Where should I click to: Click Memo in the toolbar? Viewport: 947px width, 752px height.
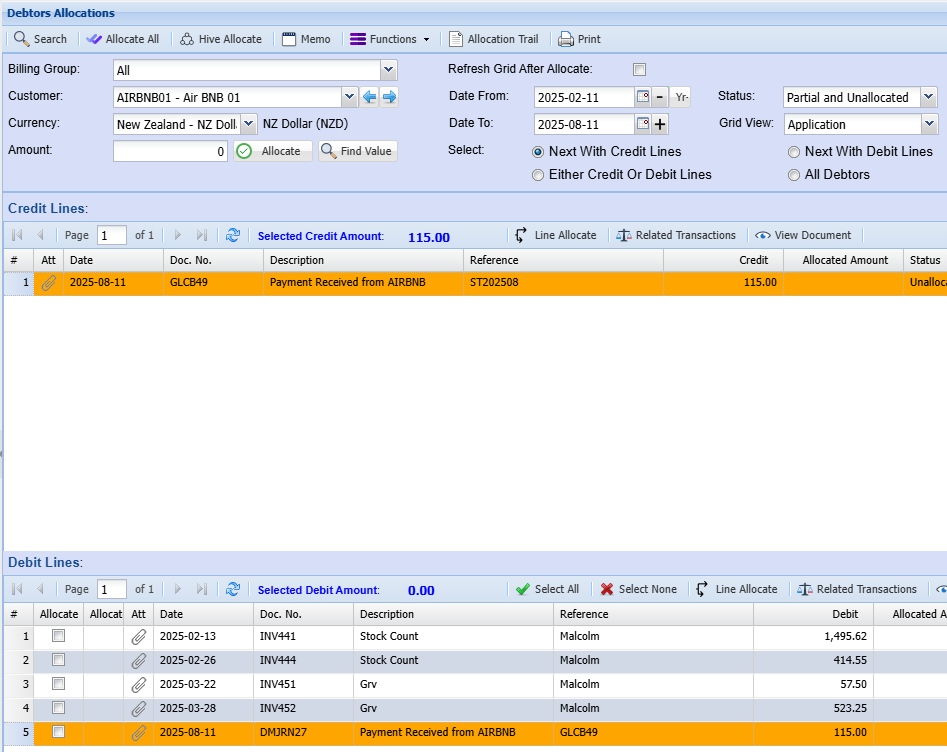pyautogui.click(x=306, y=39)
